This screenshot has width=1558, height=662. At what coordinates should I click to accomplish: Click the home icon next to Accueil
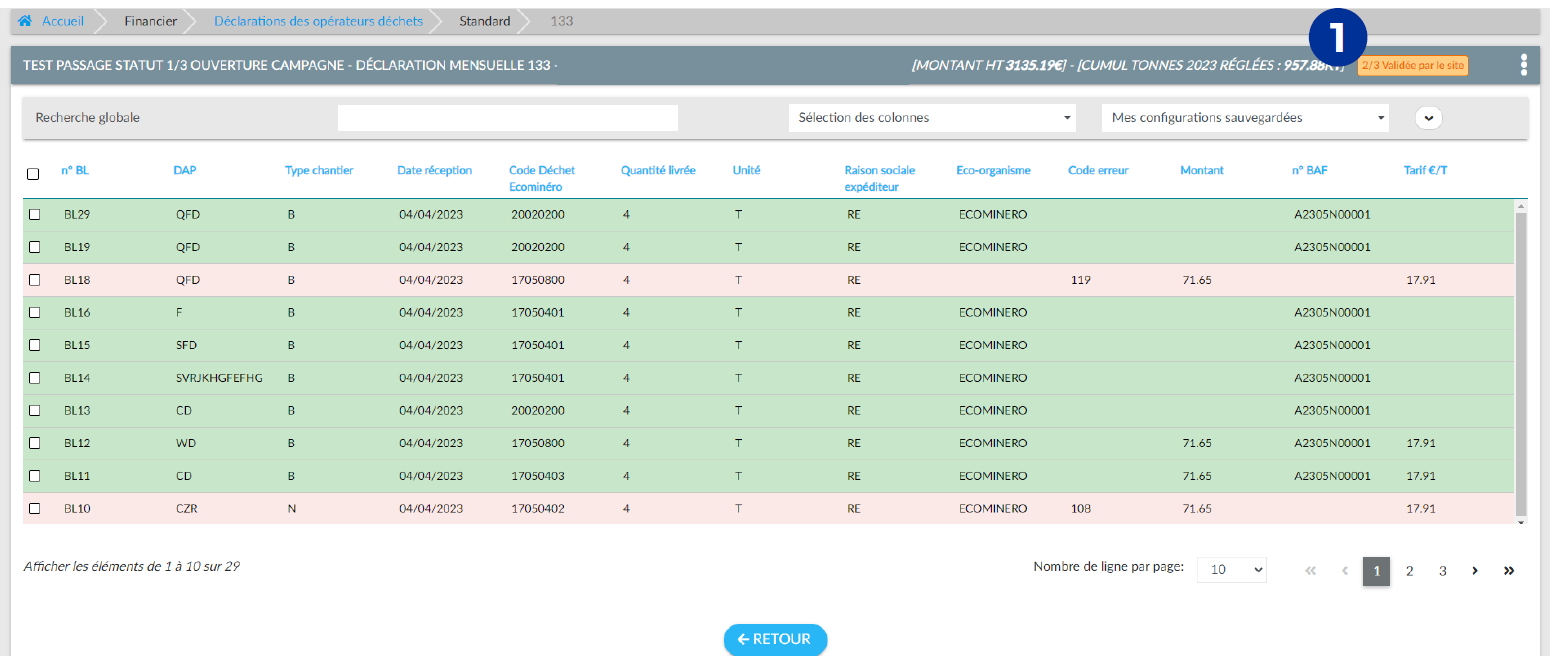click(25, 21)
